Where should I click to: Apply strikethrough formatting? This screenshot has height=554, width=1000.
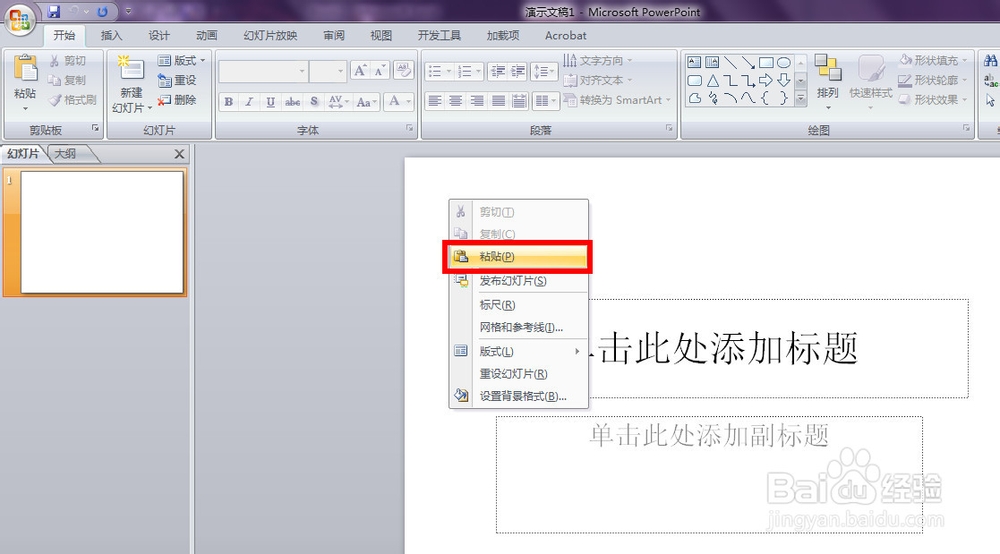pyautogui.click(x=292, y=101)
